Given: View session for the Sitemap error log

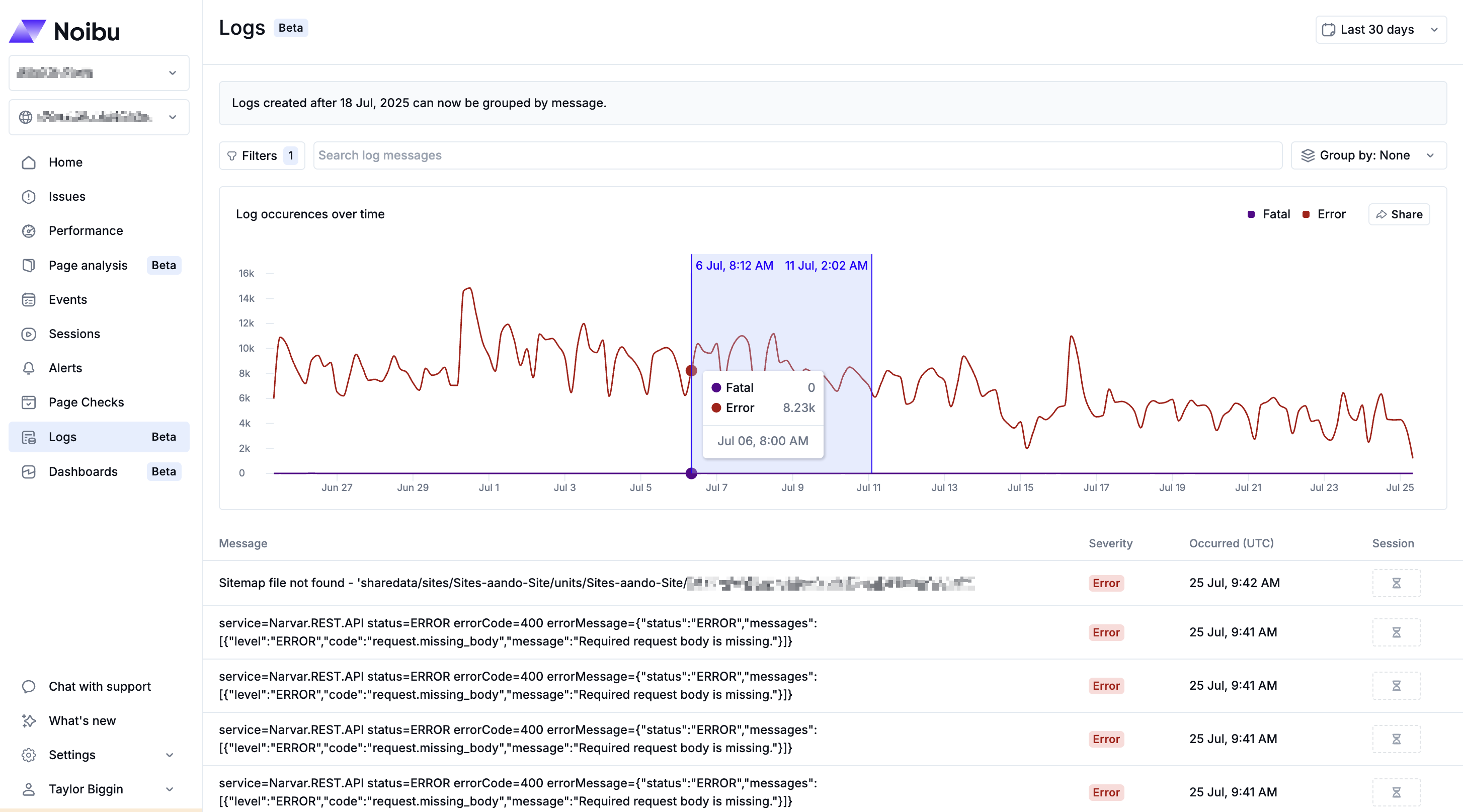Looking at the screenshot, I should pyautogui.click(x=1397, y=583).
